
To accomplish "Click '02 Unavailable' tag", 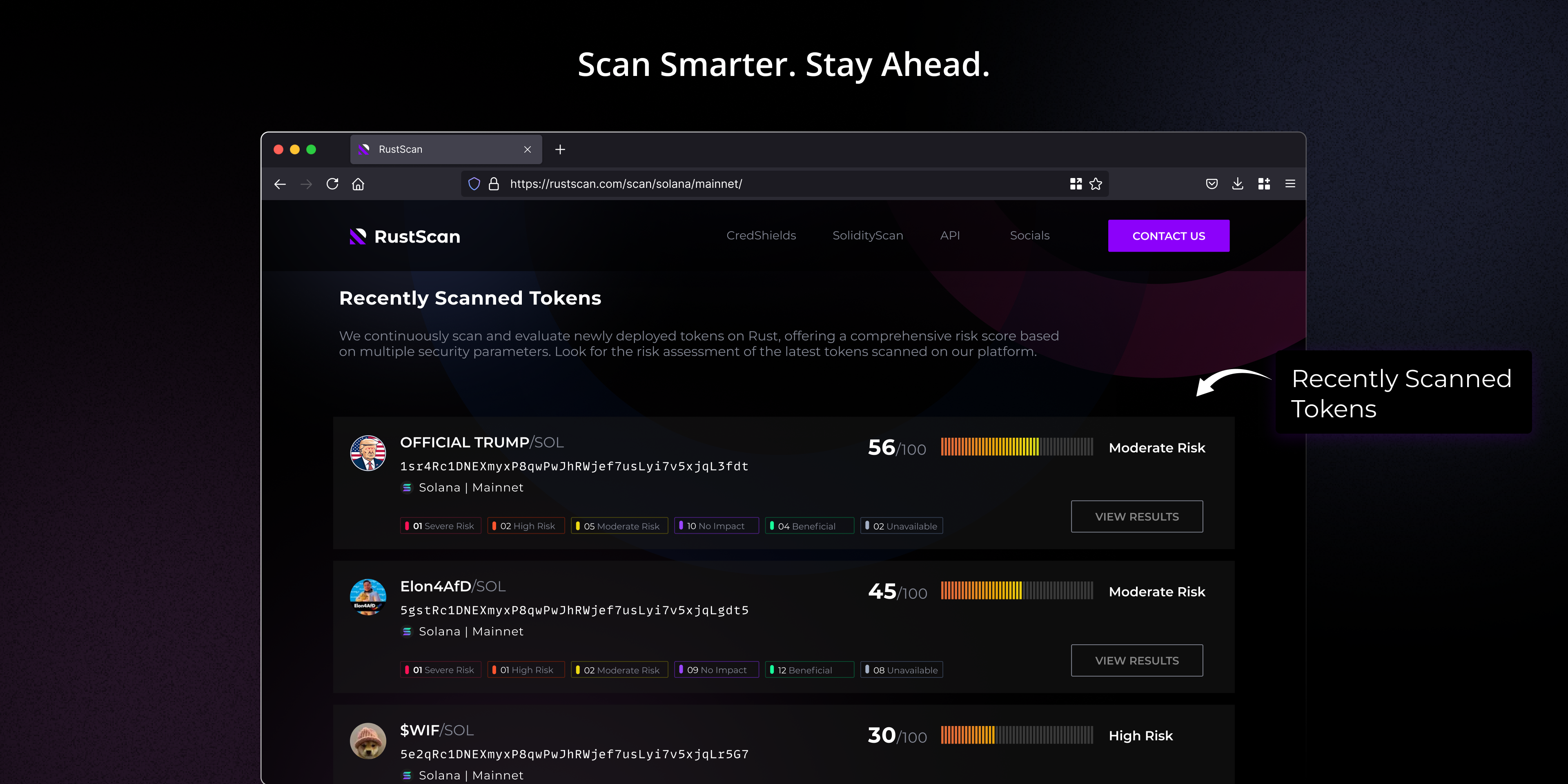I will point(902,526).
